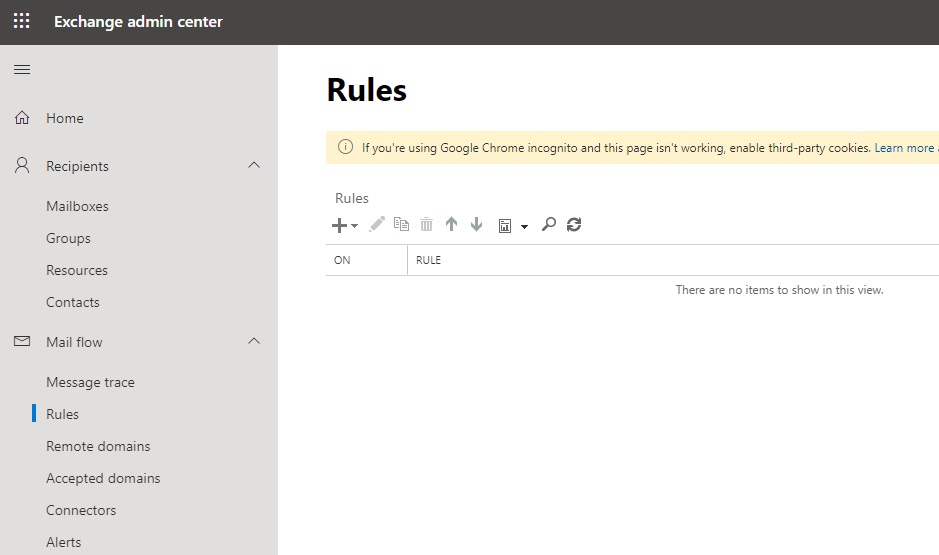Click the copy rule icon

click(x=402, y=225)
